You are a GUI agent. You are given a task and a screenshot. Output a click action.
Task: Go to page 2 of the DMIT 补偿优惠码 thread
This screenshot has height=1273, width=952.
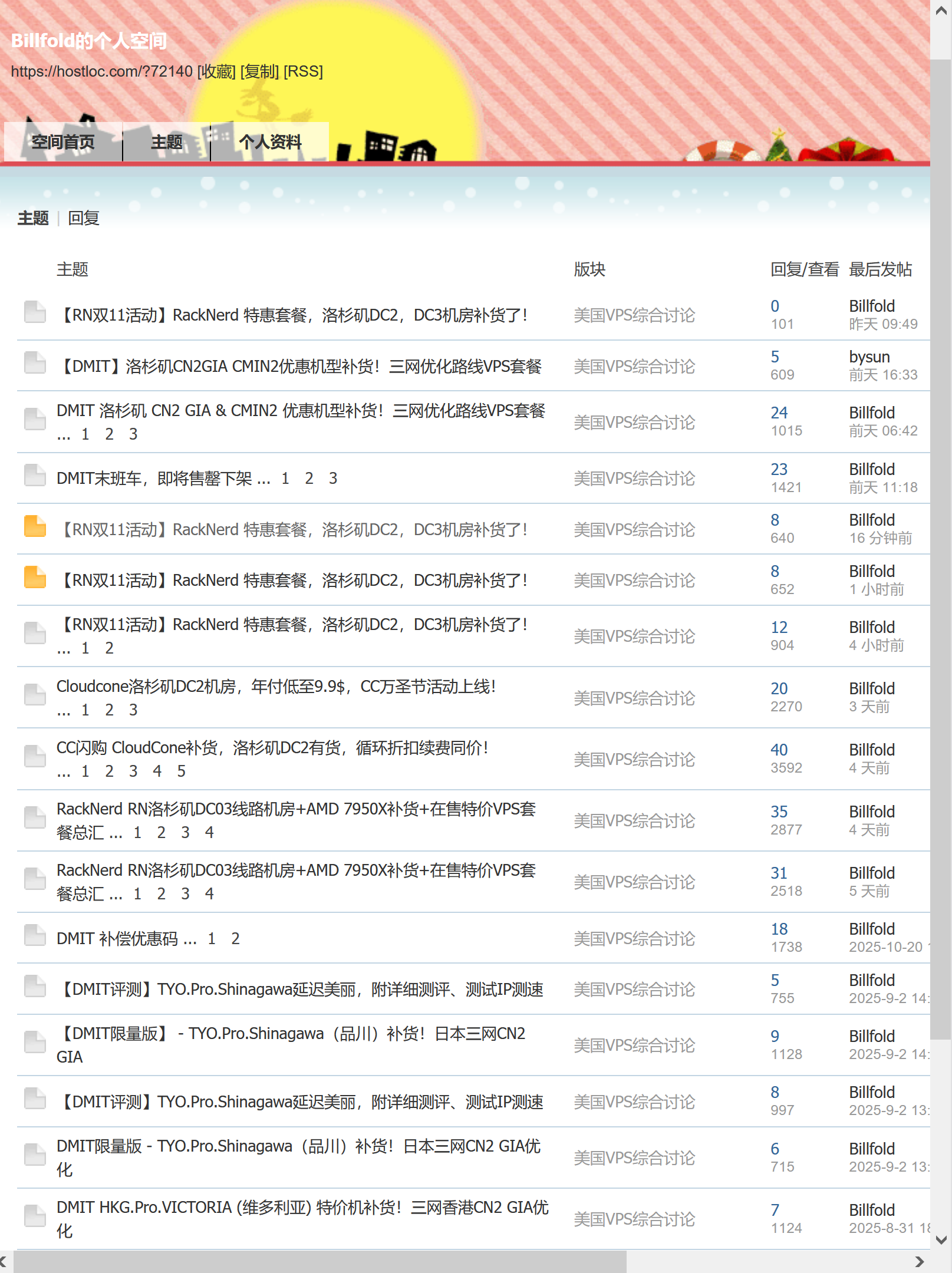[235, 939]
